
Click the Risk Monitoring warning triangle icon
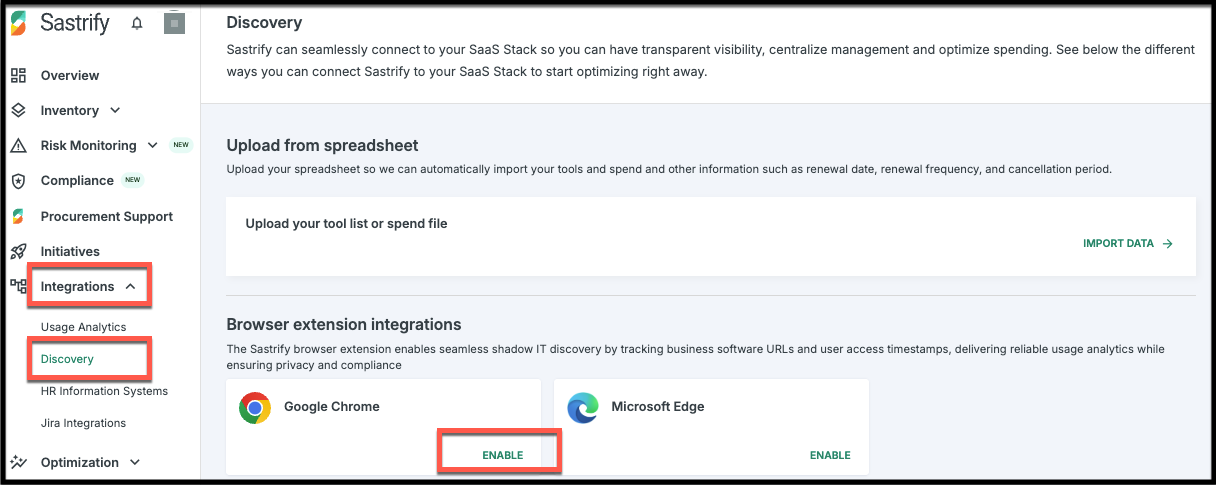[18, 146]
